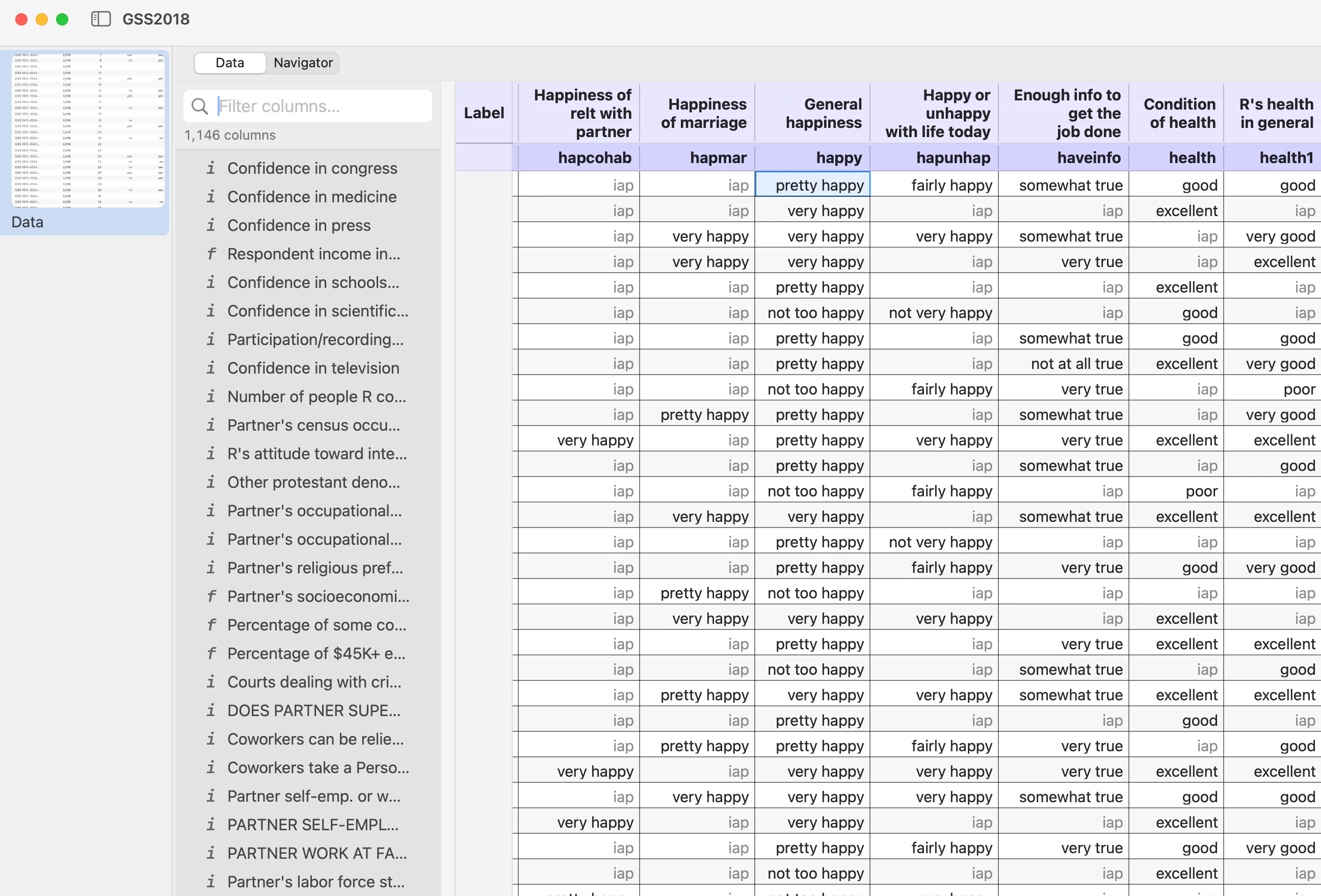Viewport: 1321px width, 896px height.
Task: Click the haveinfo variable name header
Action: coord(1064,157)
